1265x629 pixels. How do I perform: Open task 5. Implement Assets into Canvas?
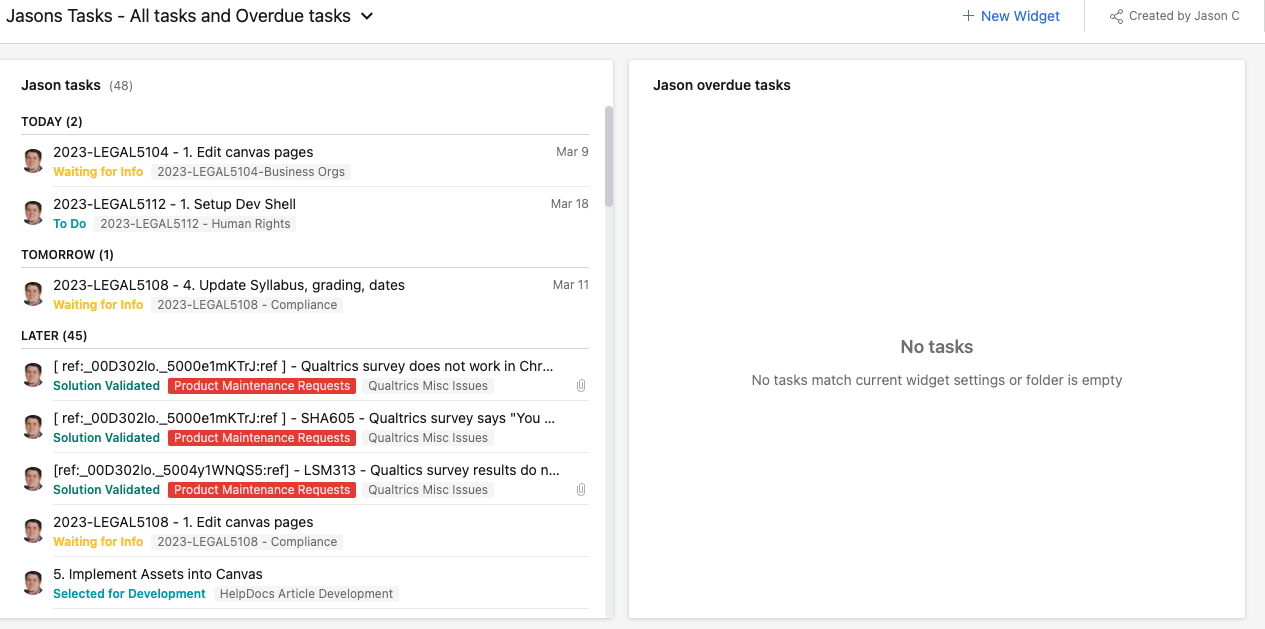[158, 574]
